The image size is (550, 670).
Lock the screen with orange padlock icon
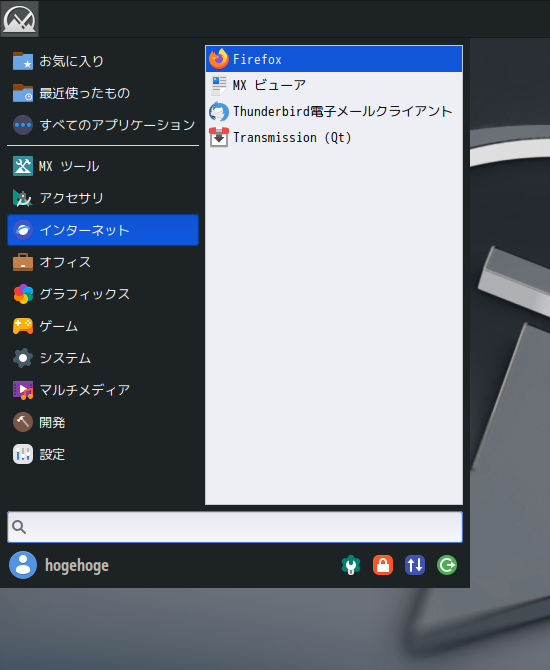point(383,565)
